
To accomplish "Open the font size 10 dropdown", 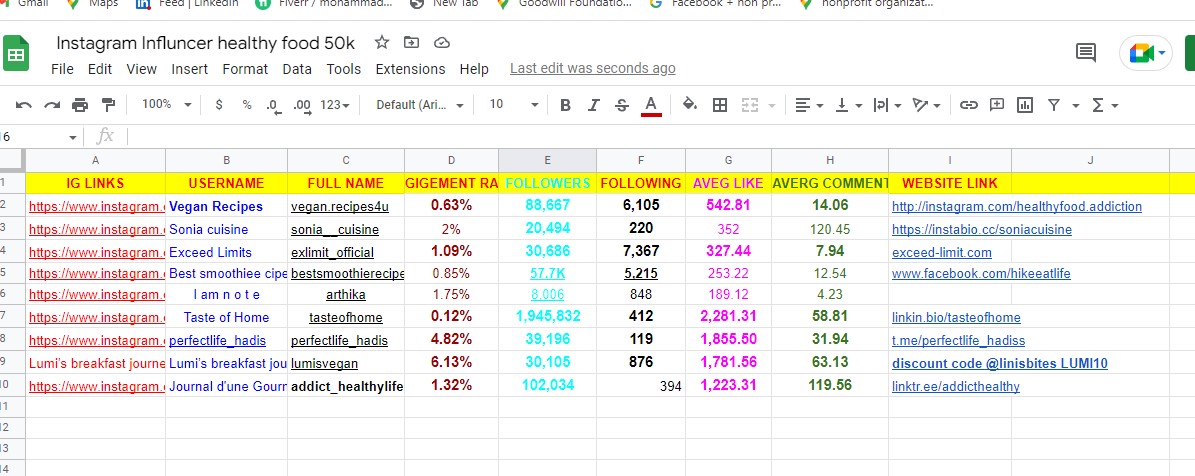I will tap(514, 104).
